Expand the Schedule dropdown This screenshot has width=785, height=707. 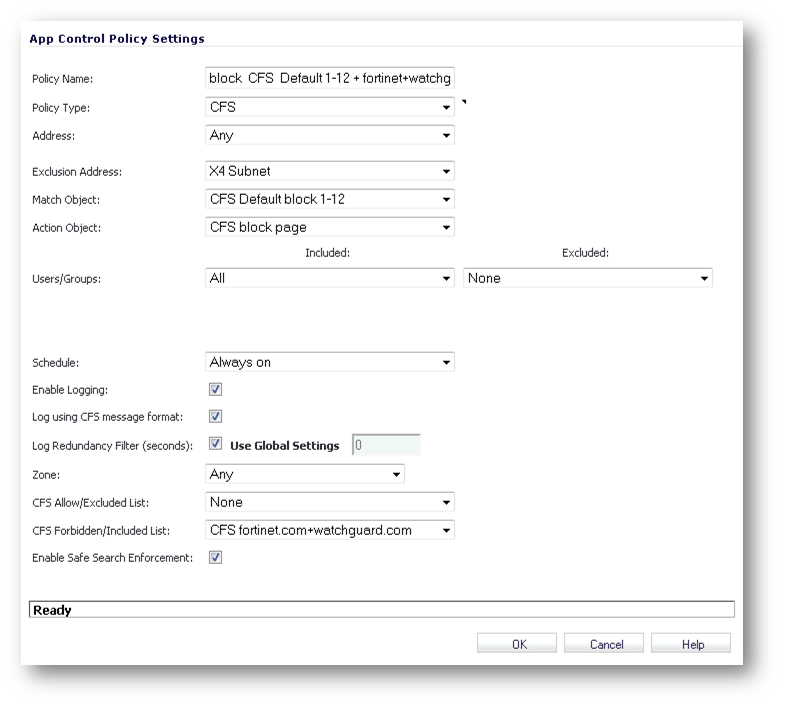(x=329, y=363)
